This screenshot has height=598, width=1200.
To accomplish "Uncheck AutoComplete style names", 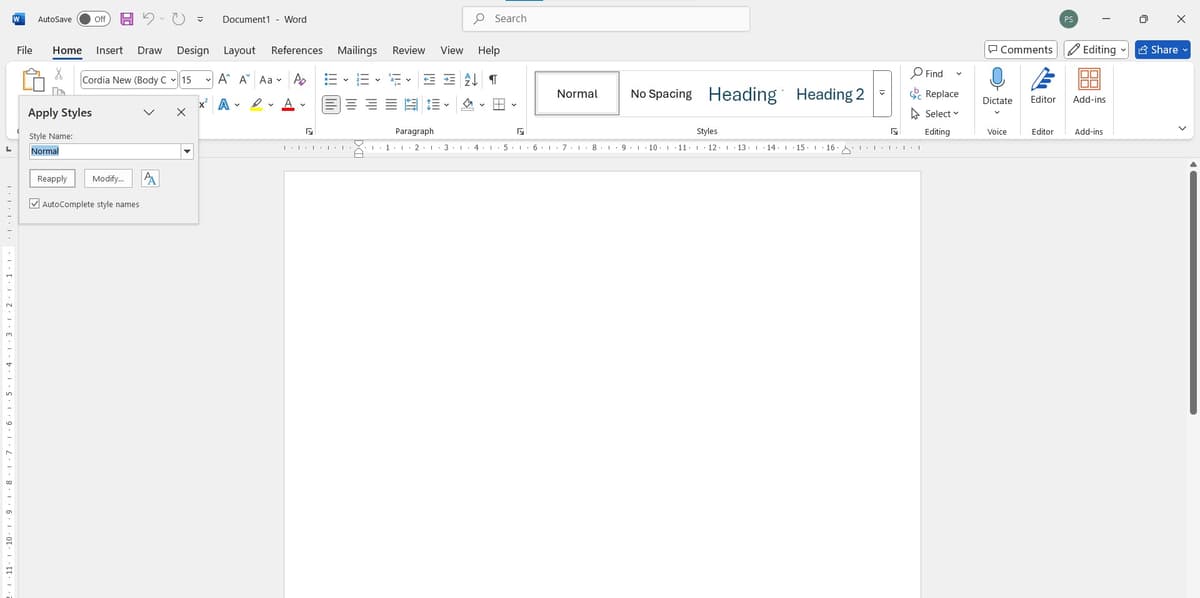I will tap(35, 204).
